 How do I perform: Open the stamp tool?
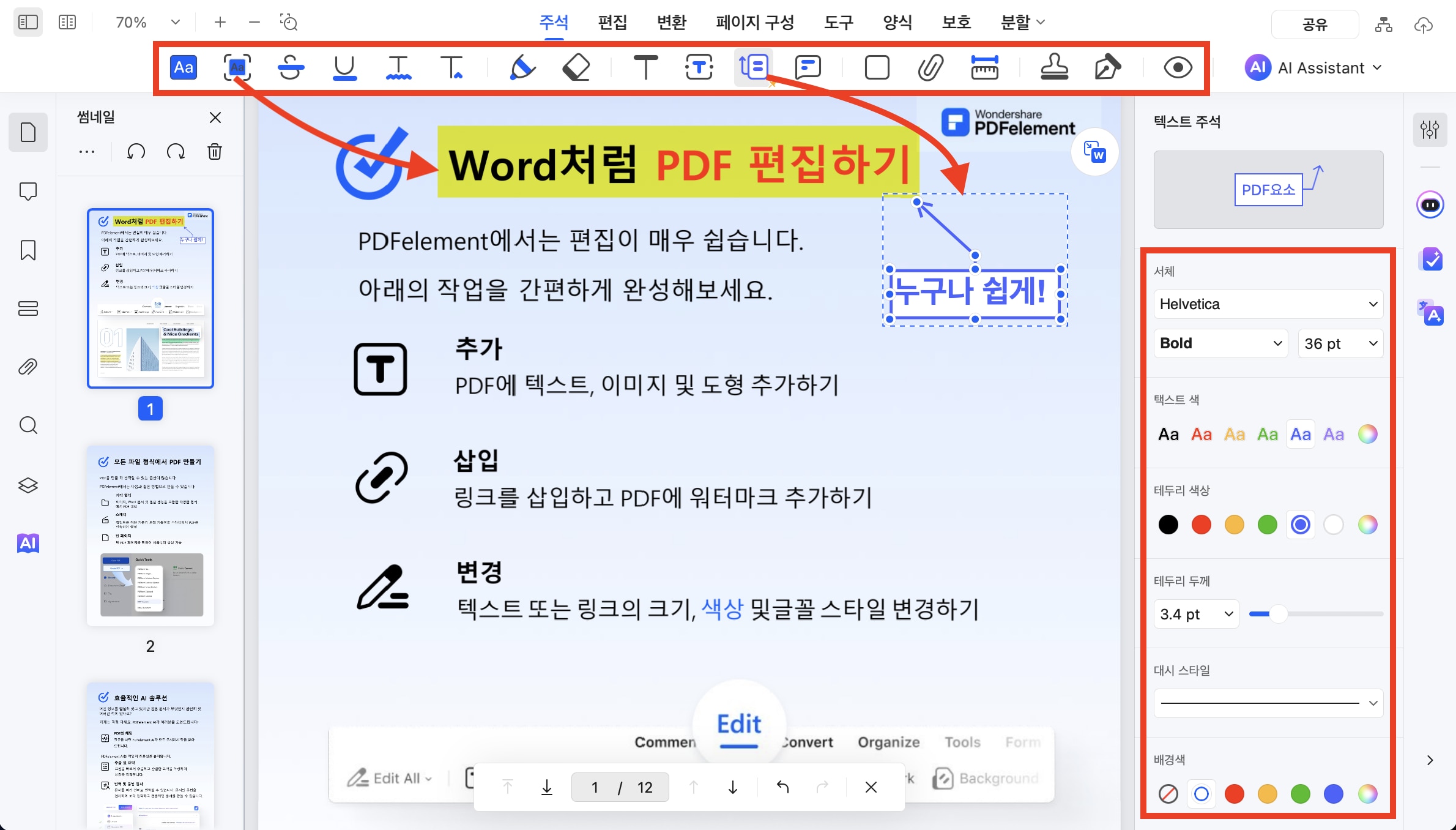(x=1054, y=67)
